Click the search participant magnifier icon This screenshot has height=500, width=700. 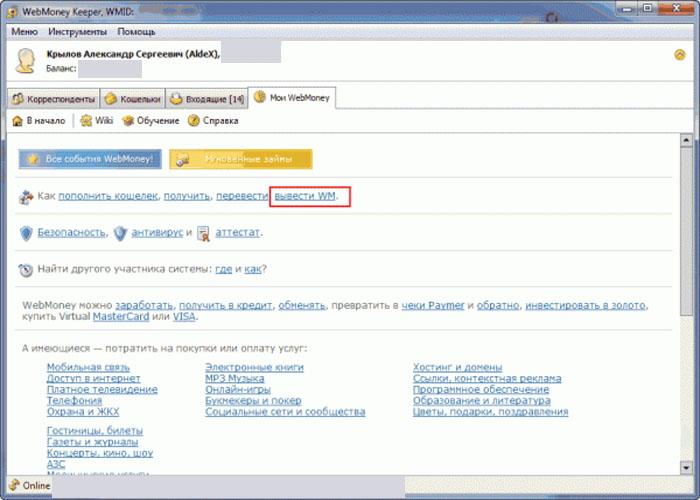click(x=26, y=270)
